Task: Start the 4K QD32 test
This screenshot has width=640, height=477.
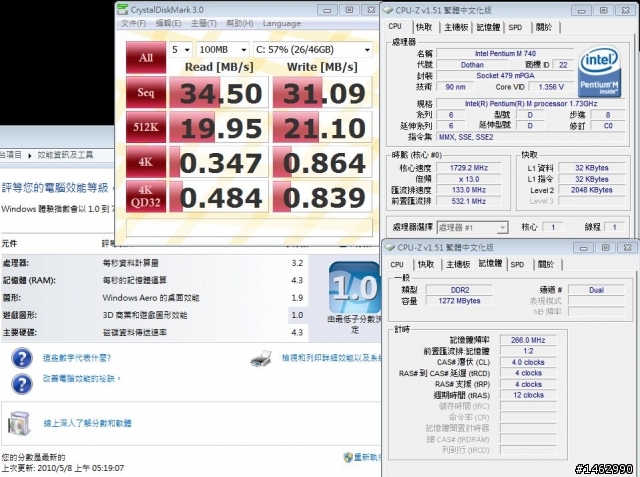Action: point(146,196)
